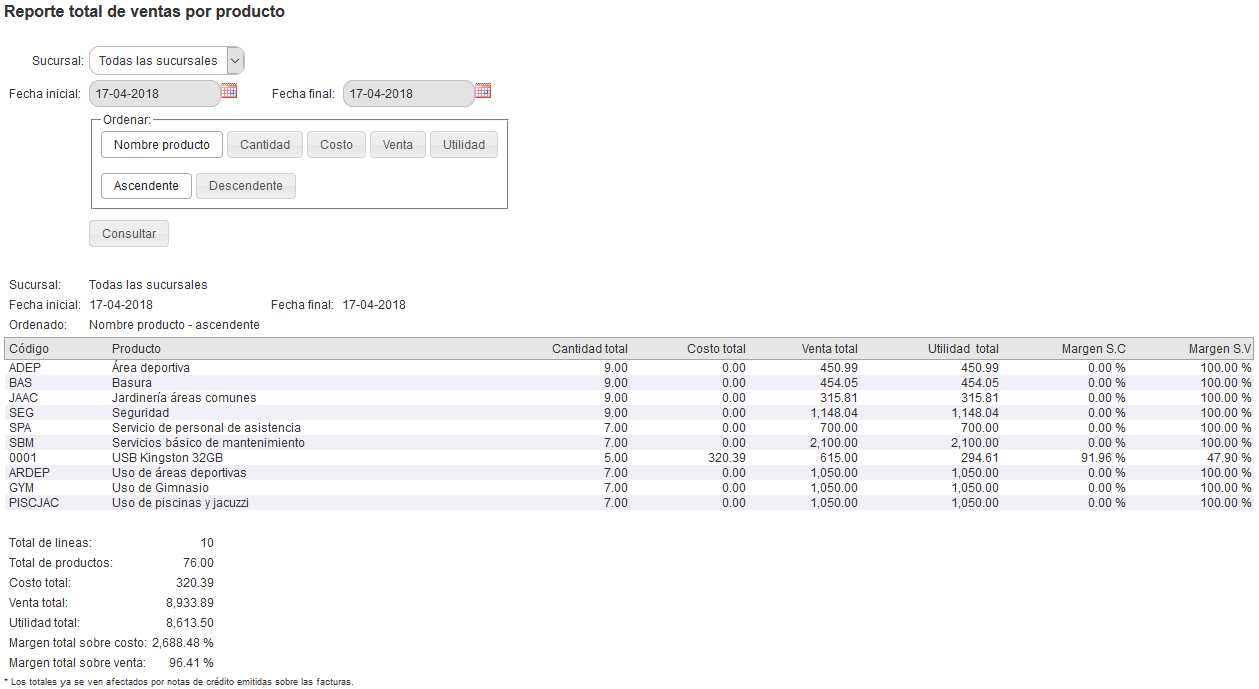Click the Venta total column header
1259x689 pixels.
[829, 349]
